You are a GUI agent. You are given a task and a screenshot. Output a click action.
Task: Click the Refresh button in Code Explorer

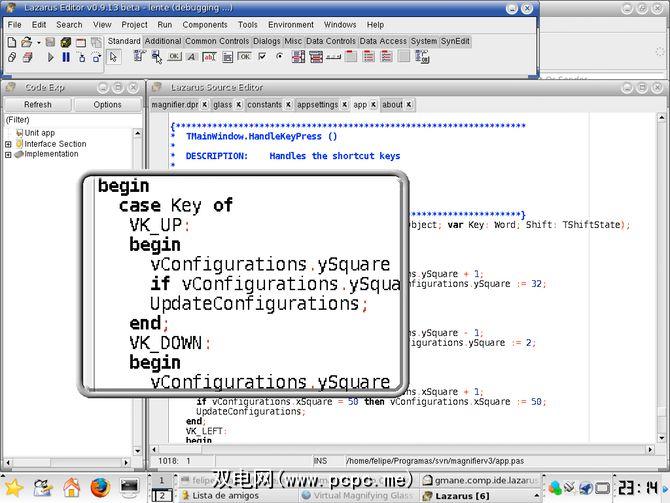point(38,105)
